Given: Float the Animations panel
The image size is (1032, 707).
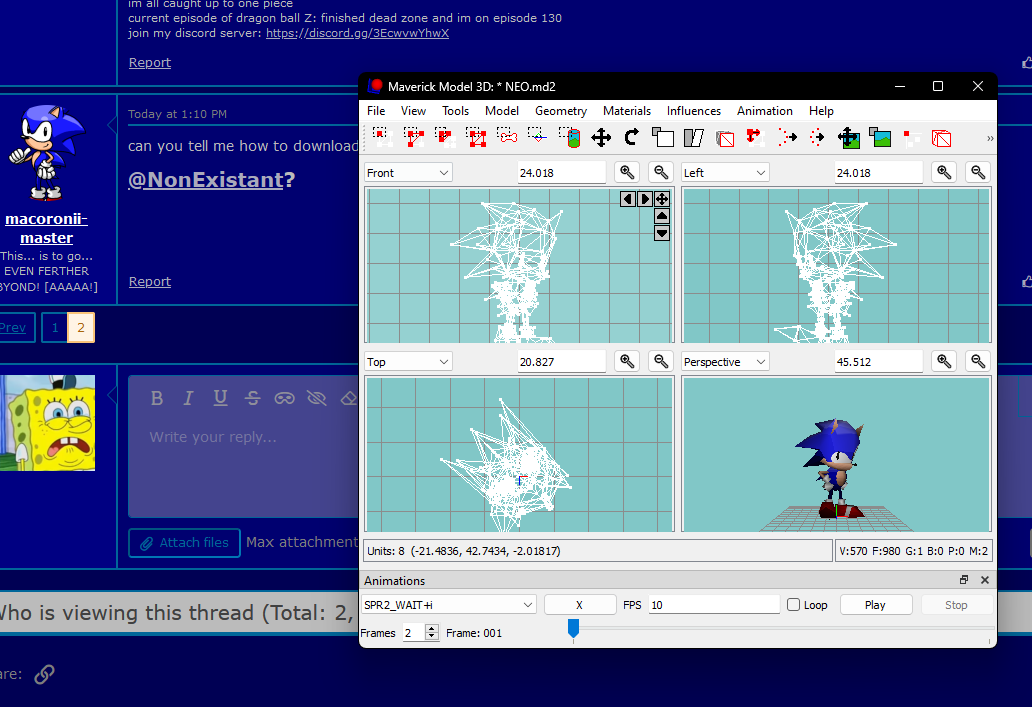Looking at the screenshot, I should coord(964,580).
